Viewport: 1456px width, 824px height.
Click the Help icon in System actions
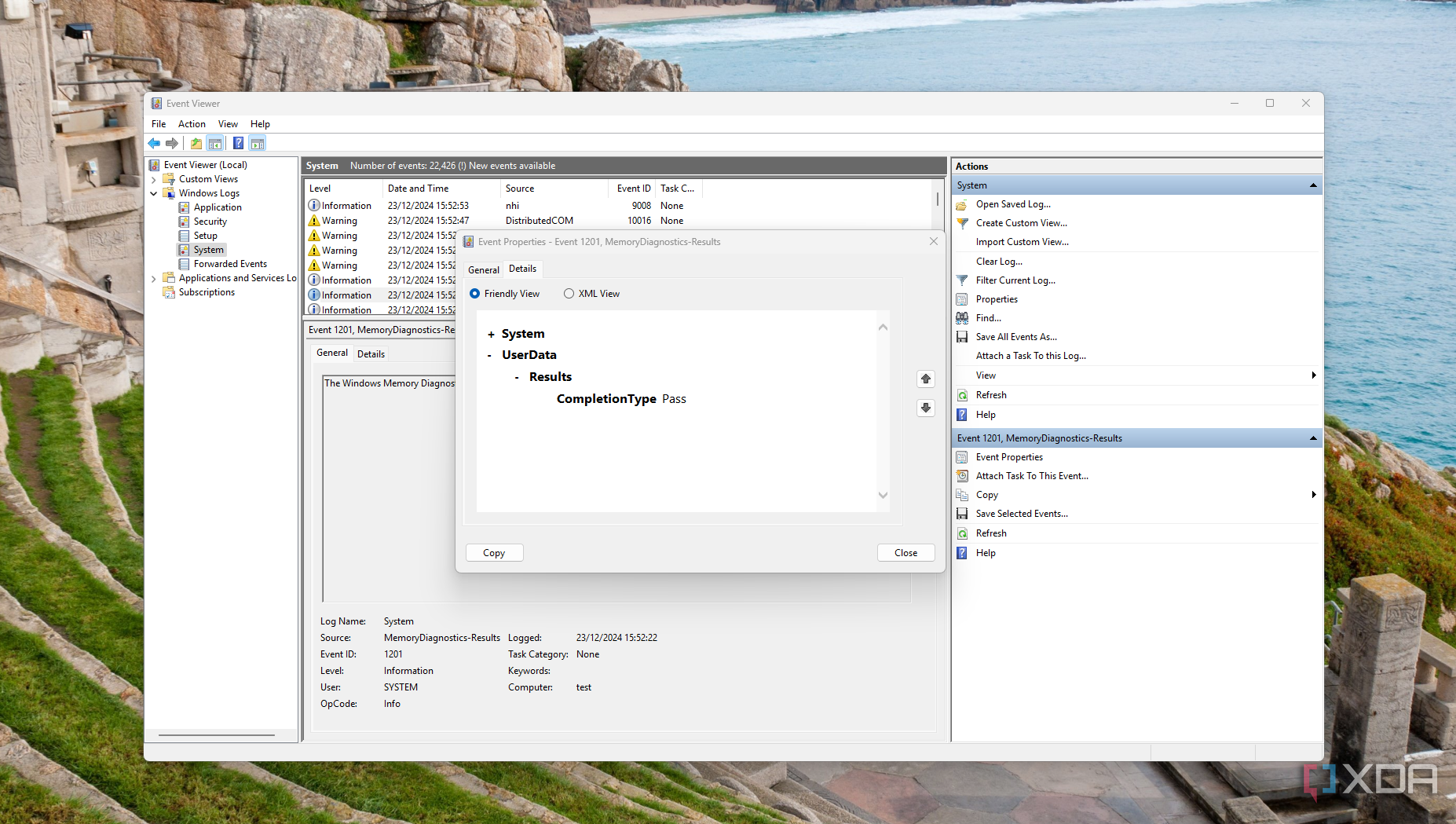[x=962, y=415]
